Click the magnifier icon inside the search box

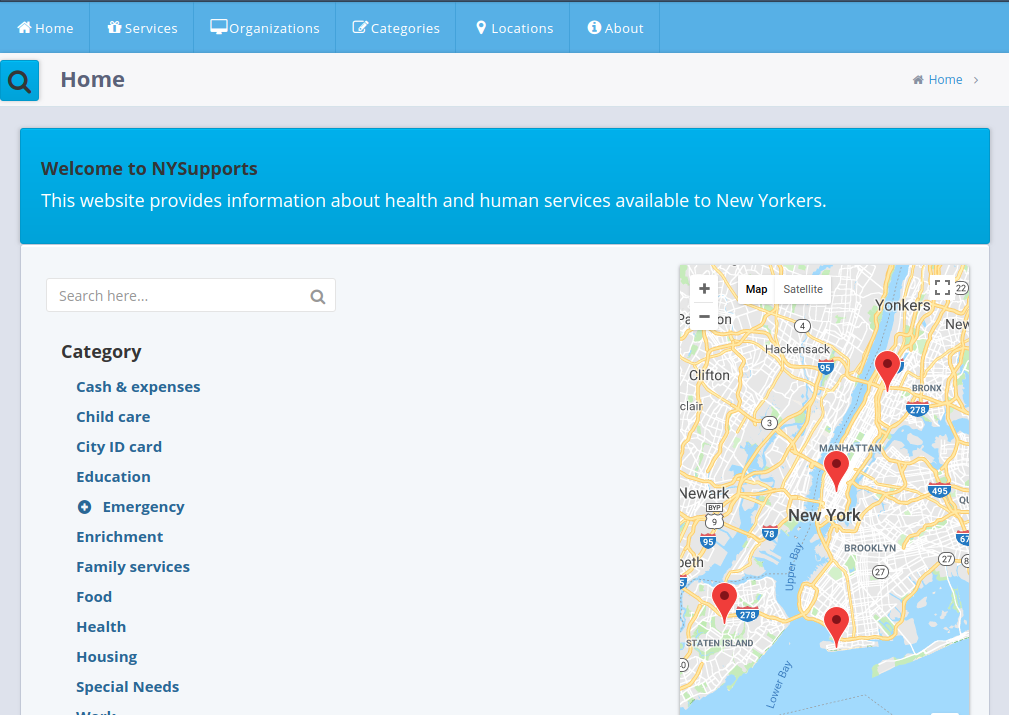point(317,297)
